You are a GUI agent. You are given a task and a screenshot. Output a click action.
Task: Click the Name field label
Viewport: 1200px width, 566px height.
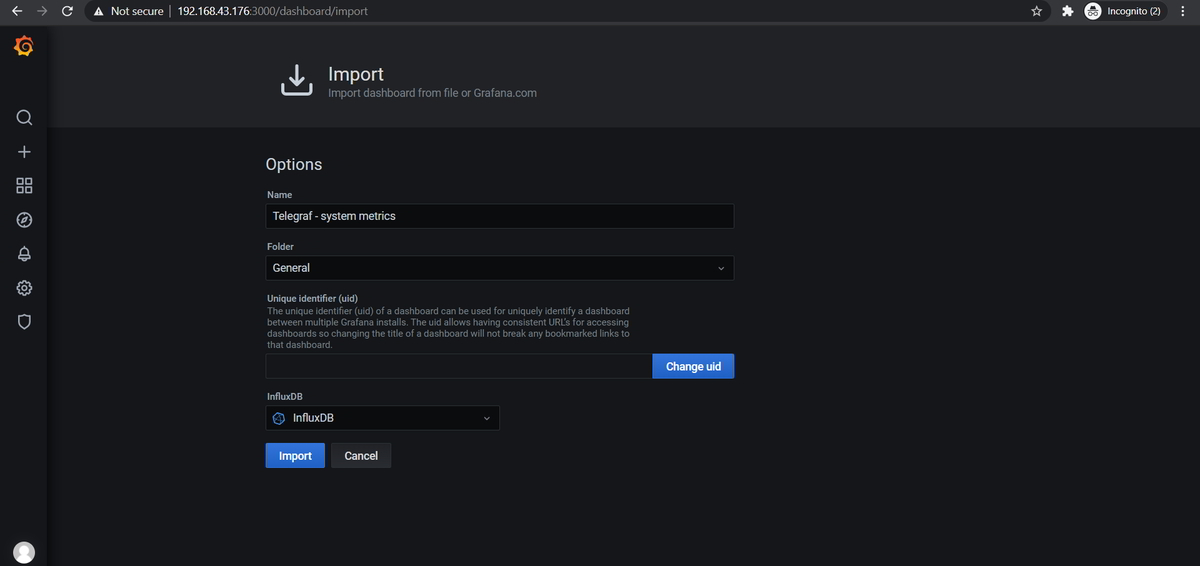[x=279, y=194]
